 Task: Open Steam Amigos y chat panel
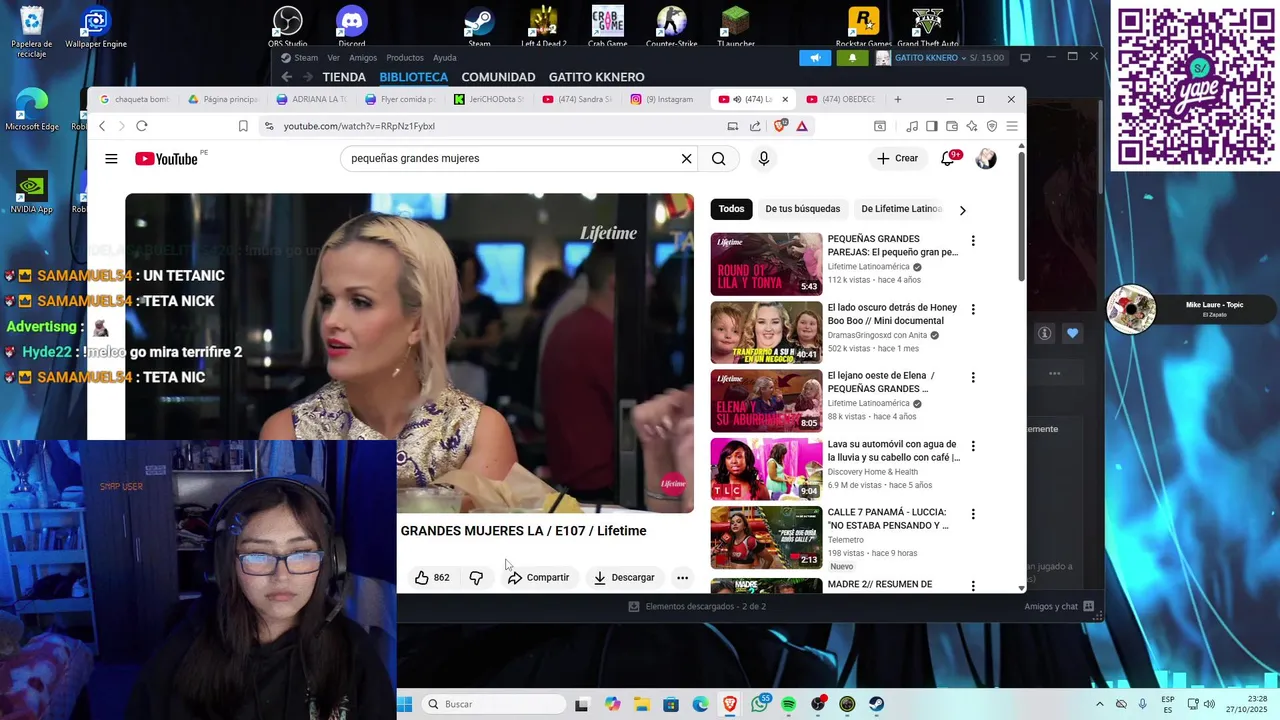(x=1059, y=606)
